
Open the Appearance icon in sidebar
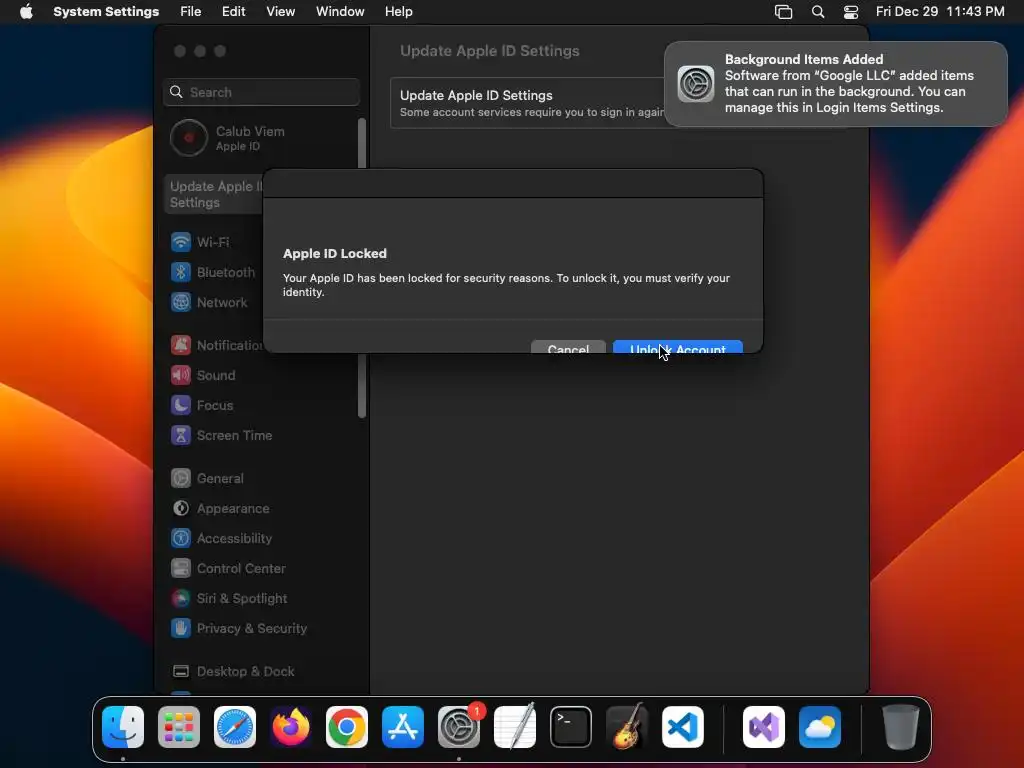(181, 508)
